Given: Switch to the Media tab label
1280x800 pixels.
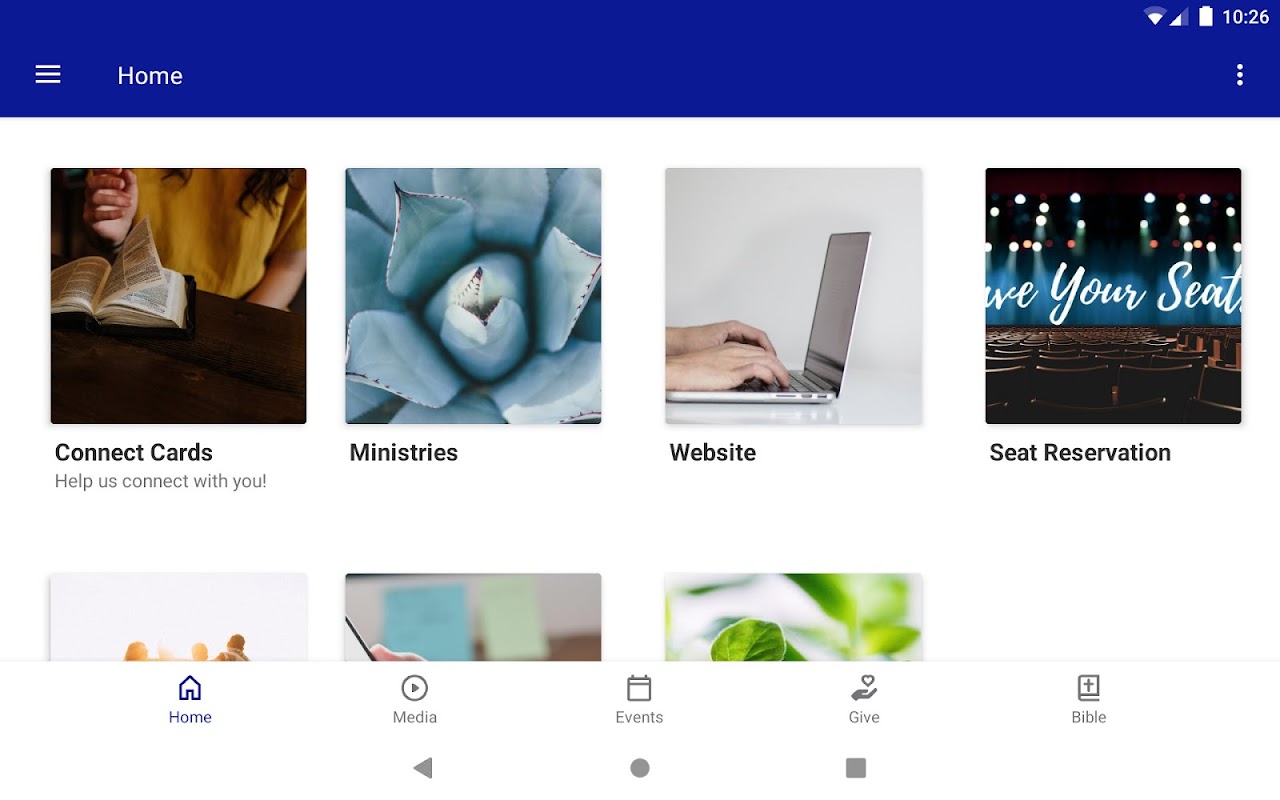Looking at the screenshot, I should click(x=415, y=717).
